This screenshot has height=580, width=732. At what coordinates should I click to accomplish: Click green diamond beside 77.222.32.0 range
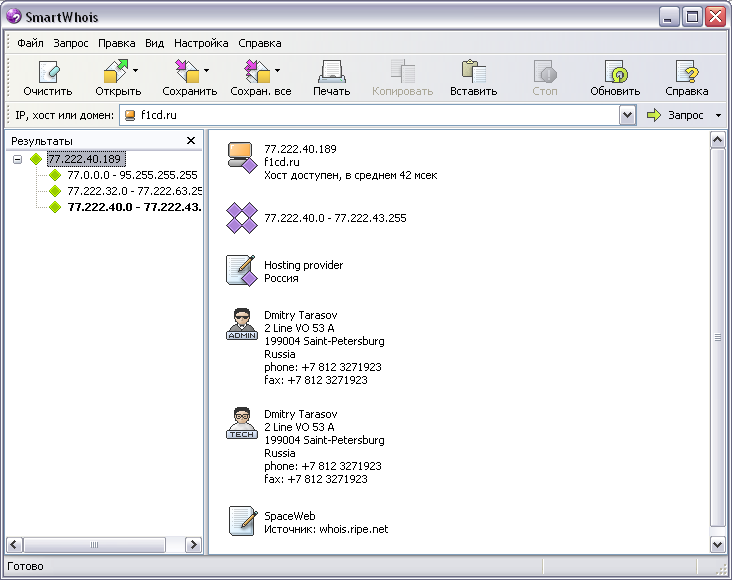pyautogui.click(x=55, y=191)
